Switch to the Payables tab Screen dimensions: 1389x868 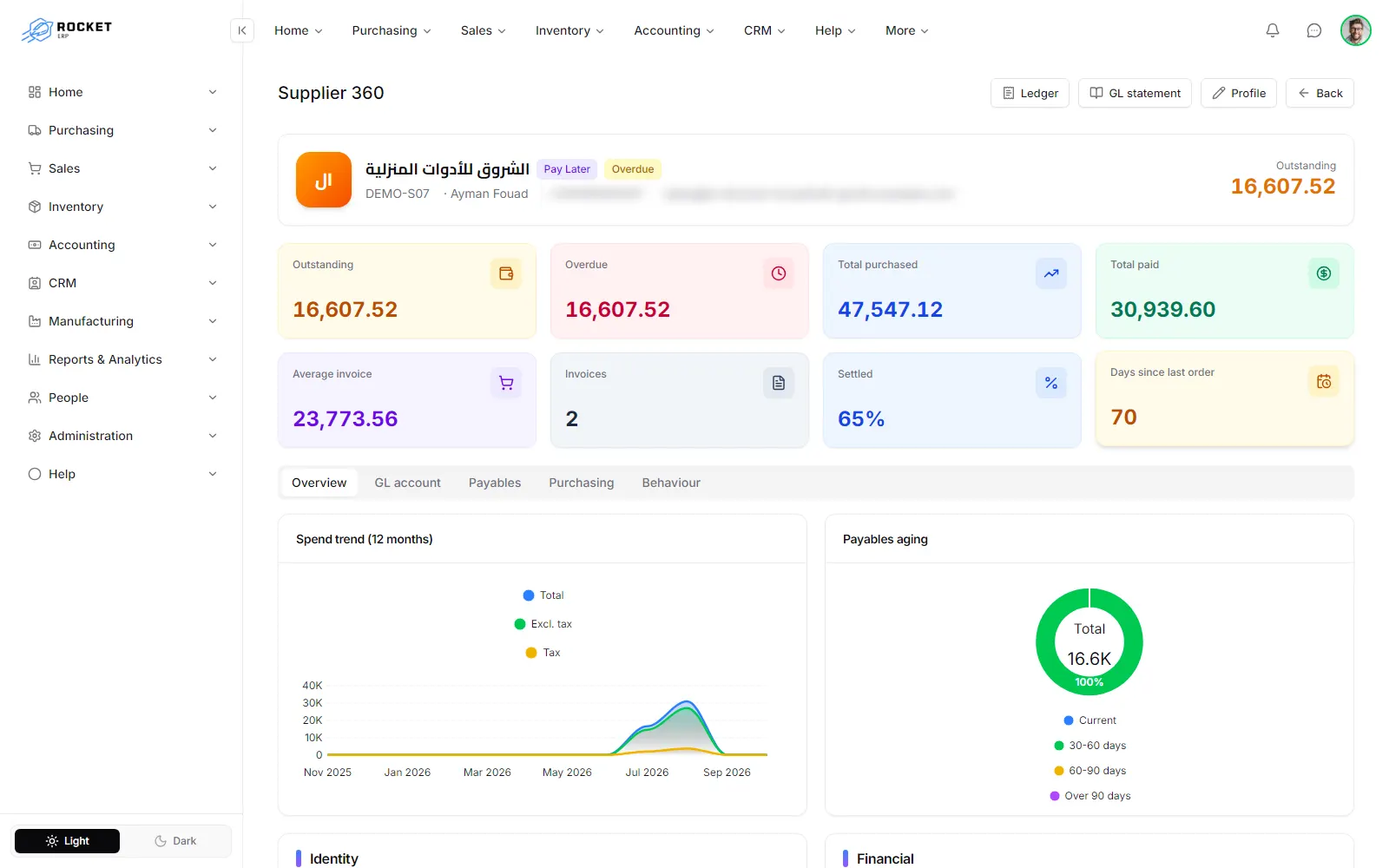point(495,483)
